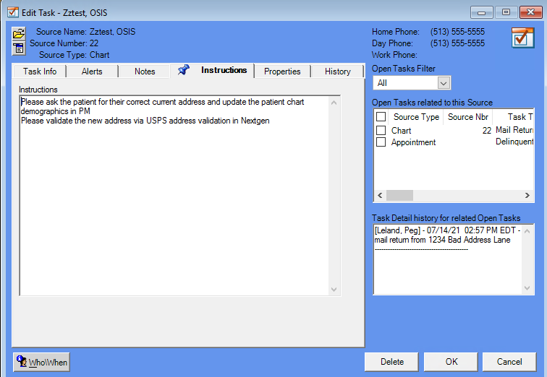Viewport: 547px width, 377px height.
Task: Click the Task Detail history scroll down arrow
Action: [x=527, y=288]
